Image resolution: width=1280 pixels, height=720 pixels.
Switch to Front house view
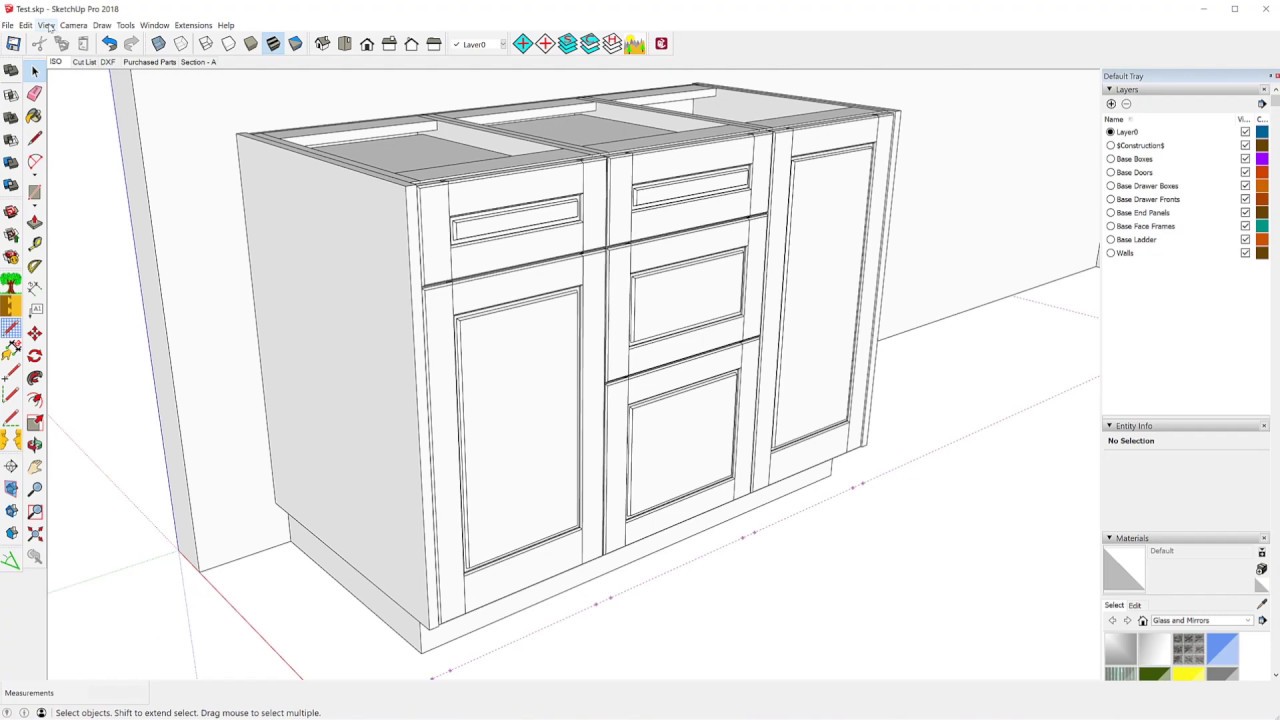pyautogui.click(x=367, y=44)
